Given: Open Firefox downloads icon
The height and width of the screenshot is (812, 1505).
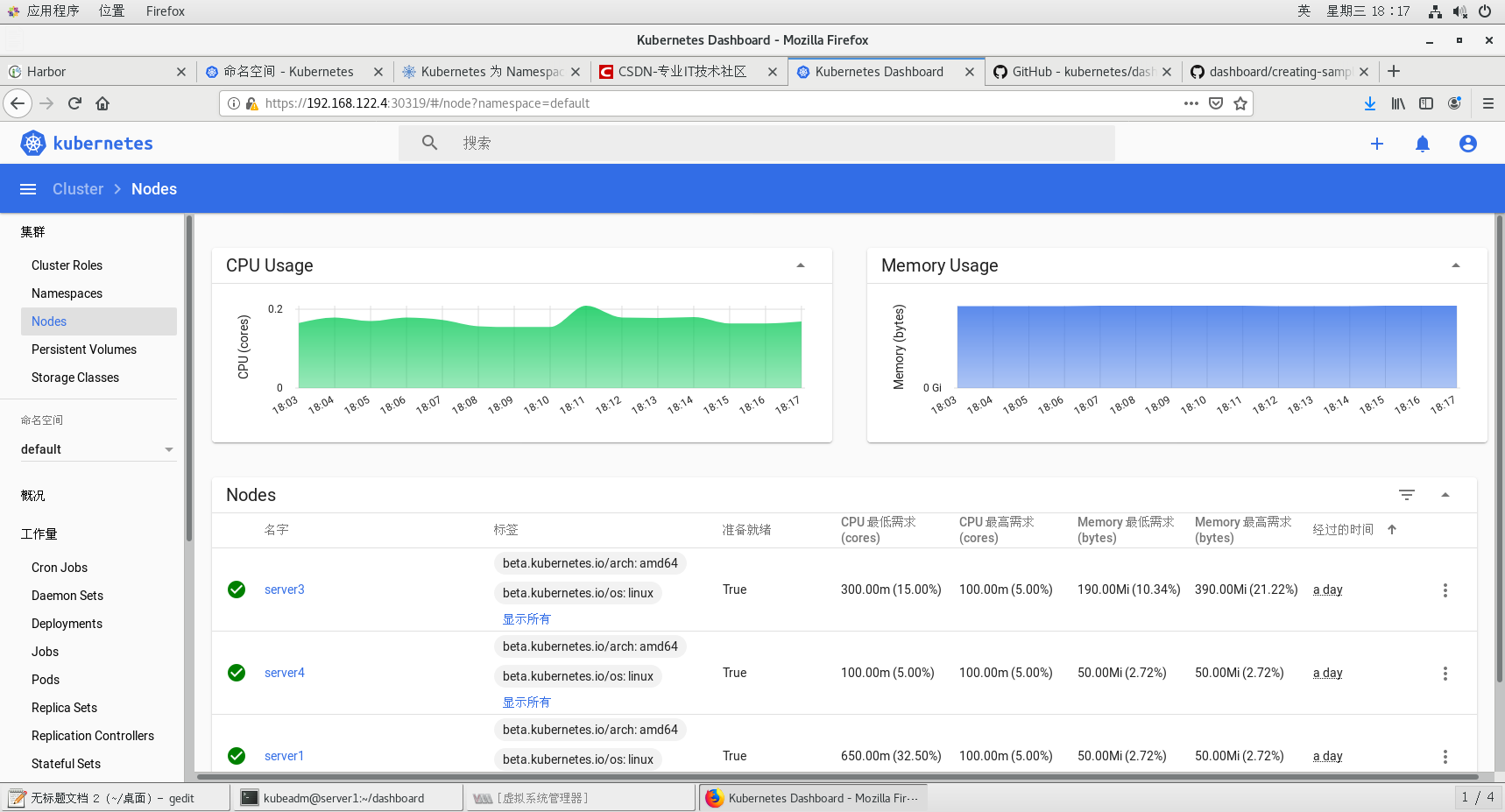Looking at the screenshot, I should click(x=1369, y=102).
